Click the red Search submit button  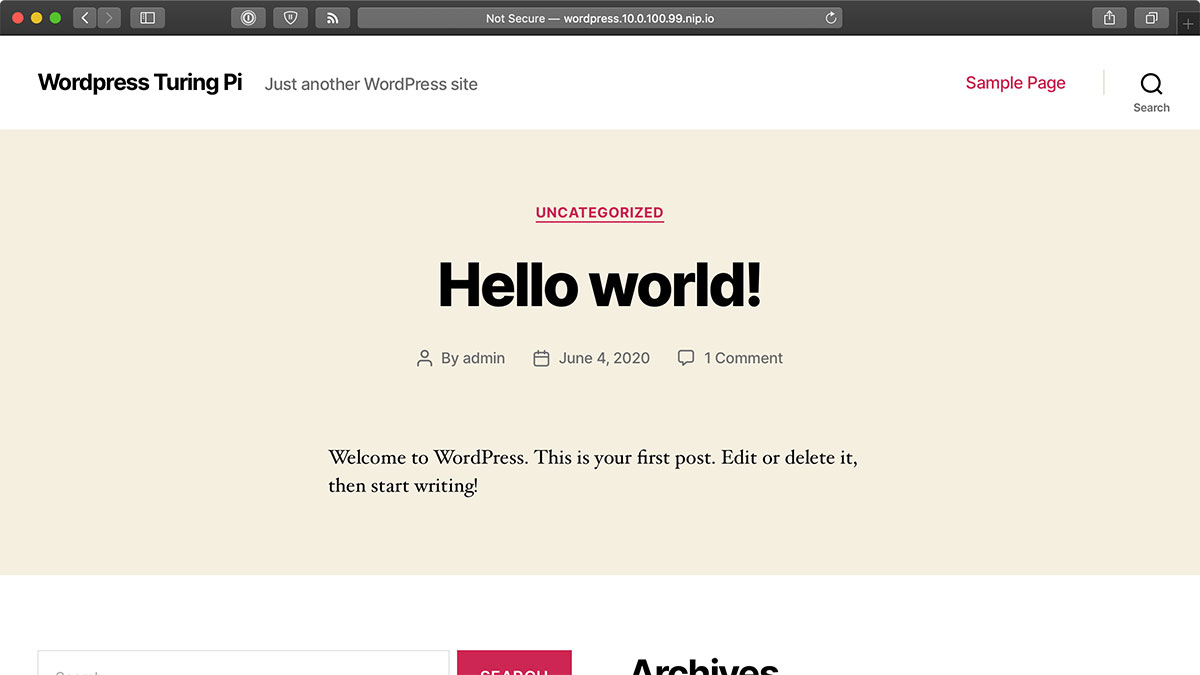(514, 663)
